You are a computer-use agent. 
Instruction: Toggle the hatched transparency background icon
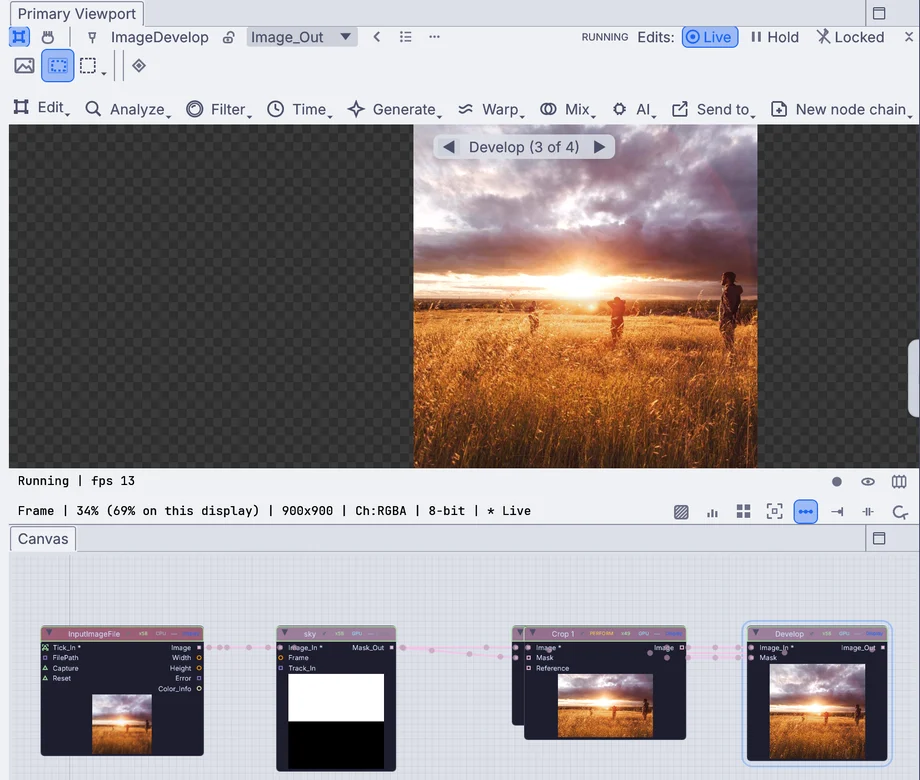click(x=681, y=512)
